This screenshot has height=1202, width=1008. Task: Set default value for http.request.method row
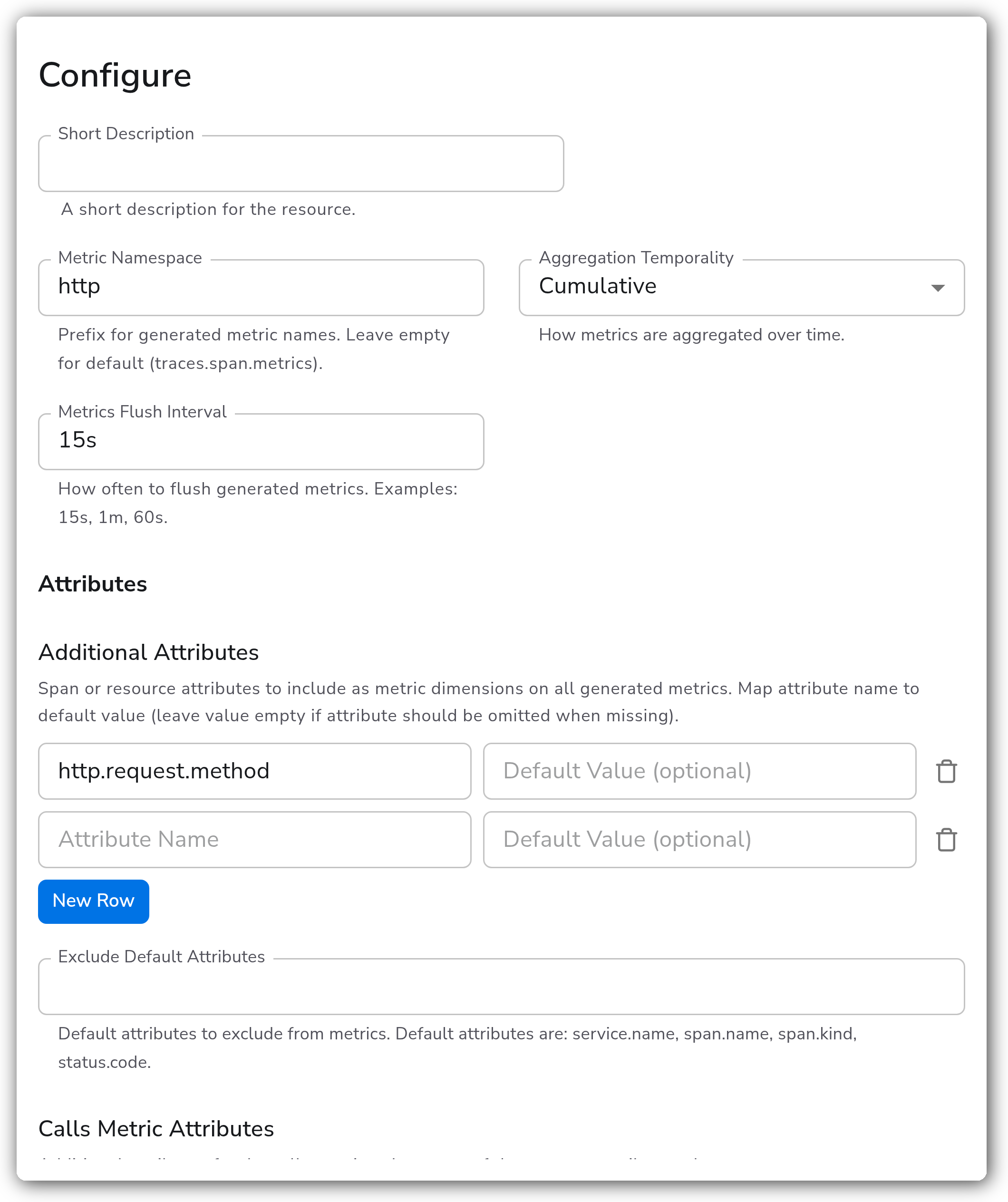(699, 771)
